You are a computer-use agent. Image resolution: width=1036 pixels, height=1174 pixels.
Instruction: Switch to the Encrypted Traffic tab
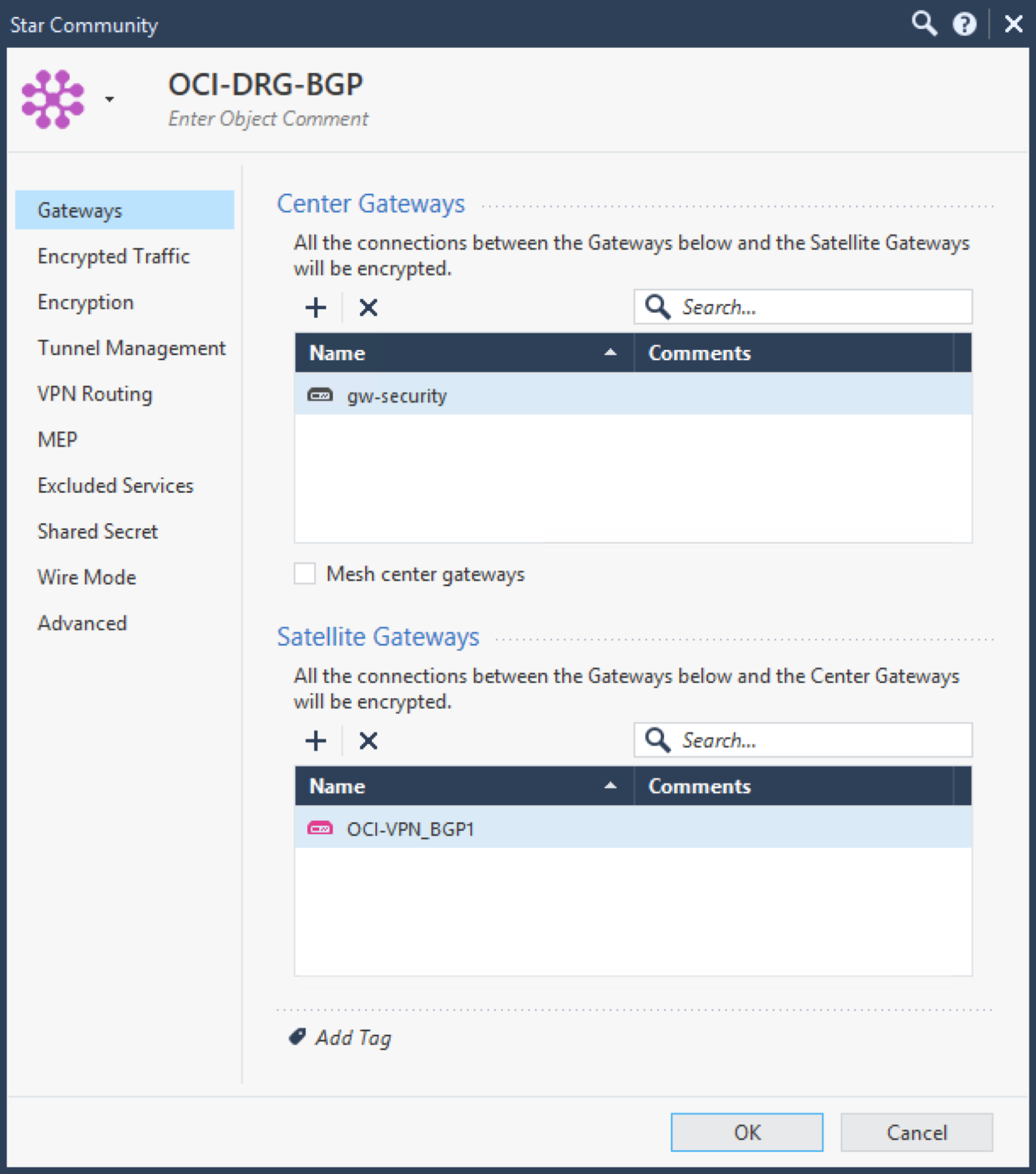tap(113, 256)
